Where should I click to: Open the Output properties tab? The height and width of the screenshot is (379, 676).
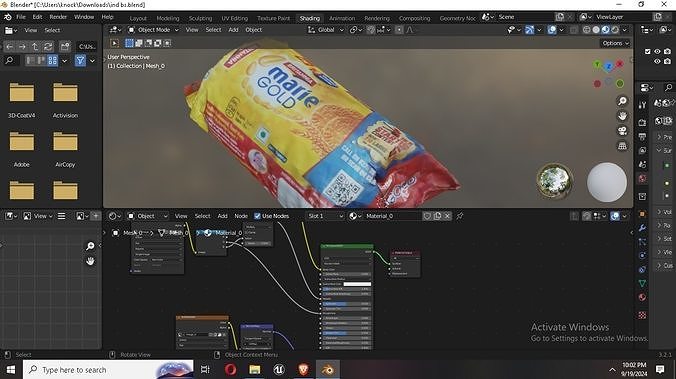642,137
